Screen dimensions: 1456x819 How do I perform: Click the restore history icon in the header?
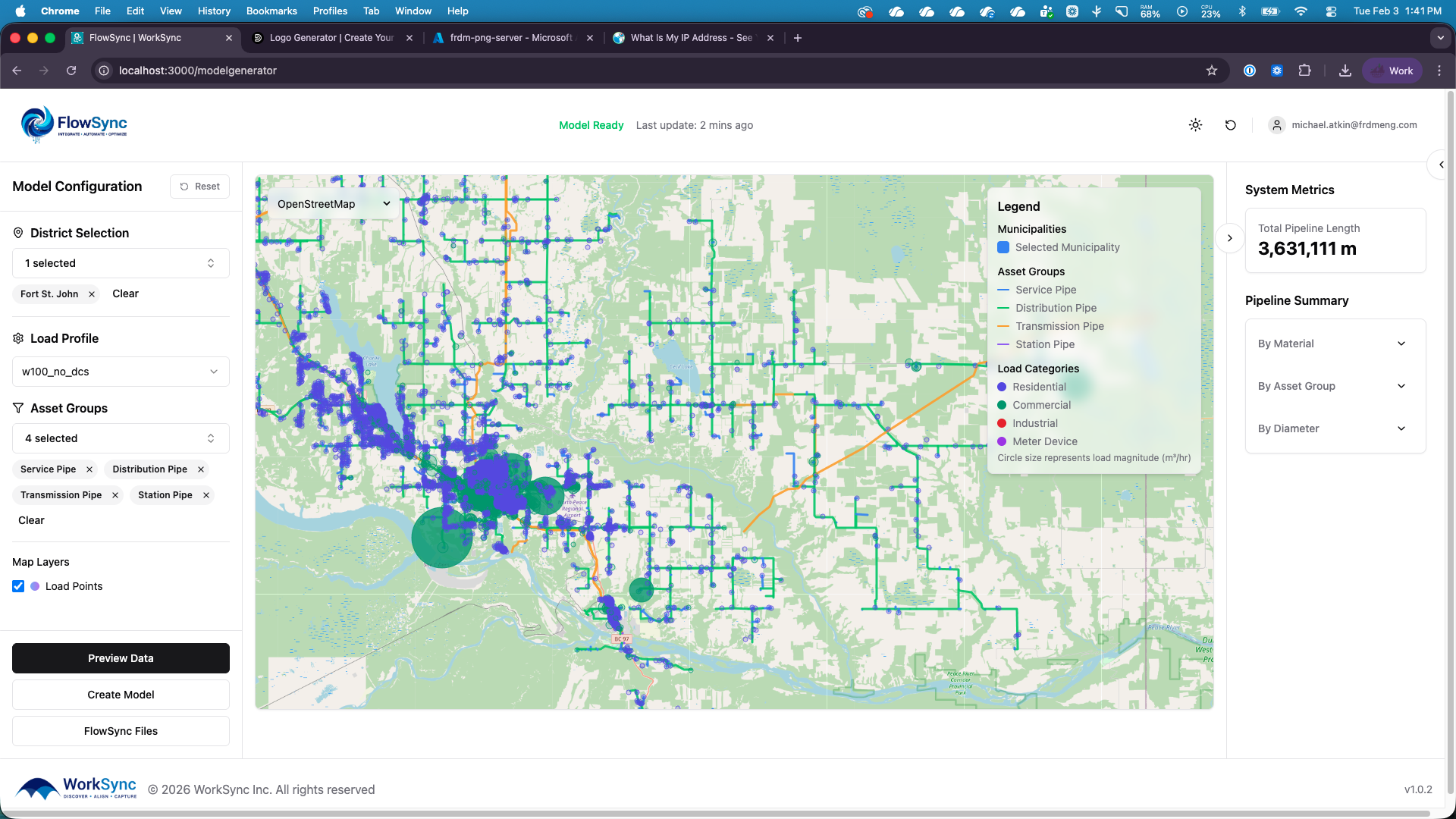1230,125
